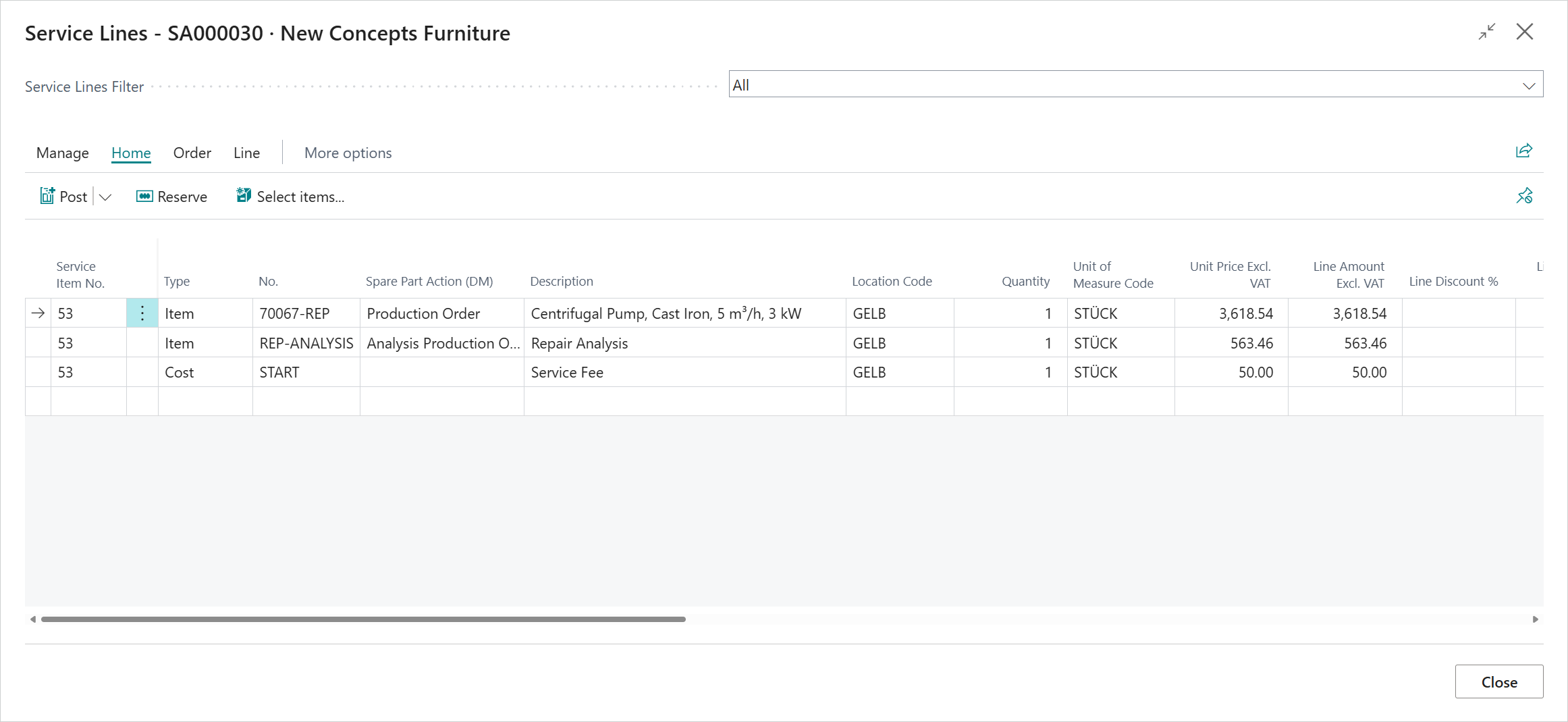Click the horizontal scrollbar thumb
1568x722 pixels.
pyautogui.click(x=363, y=619)
